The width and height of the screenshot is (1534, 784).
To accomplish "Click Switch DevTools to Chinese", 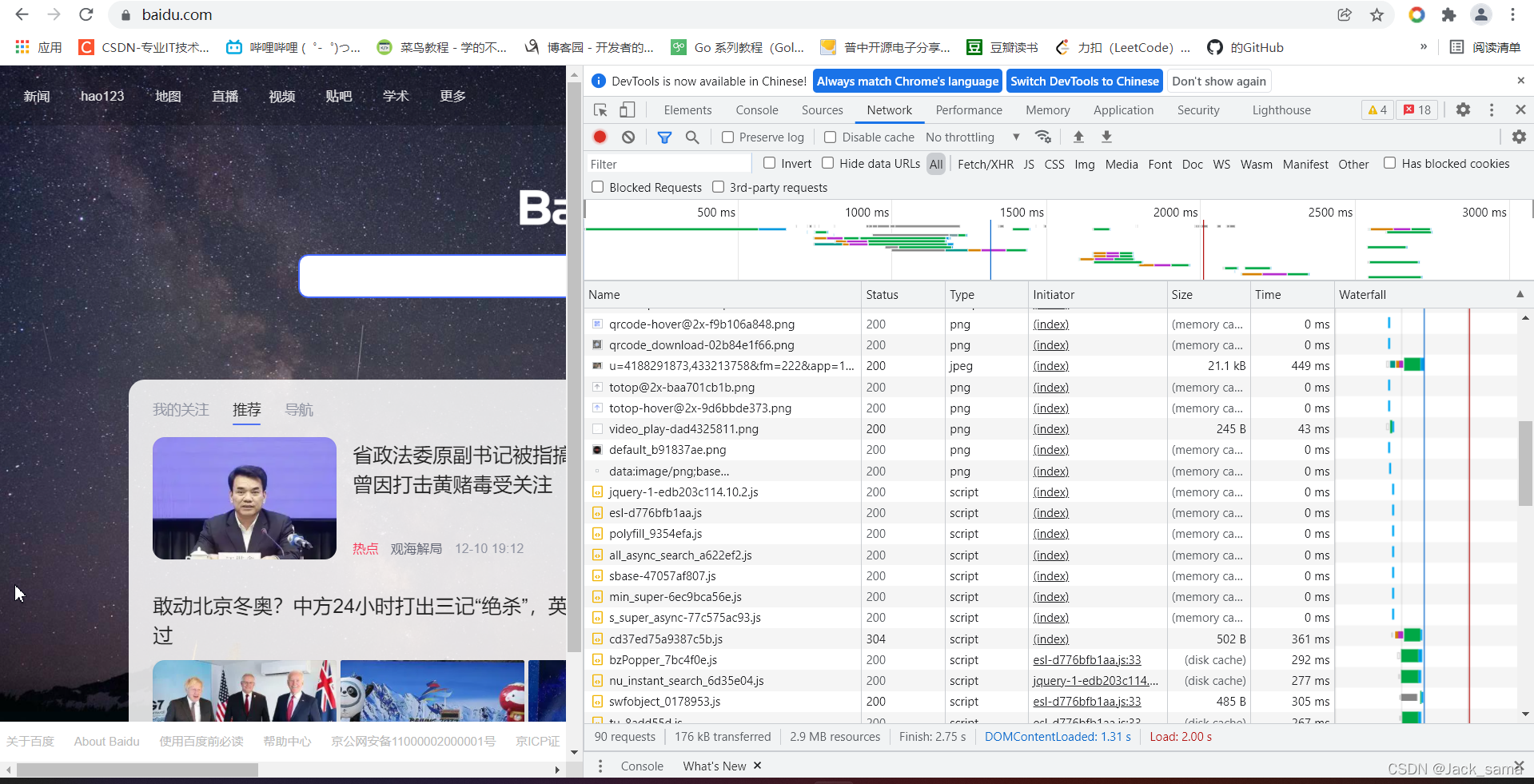I will point(1085,82).
